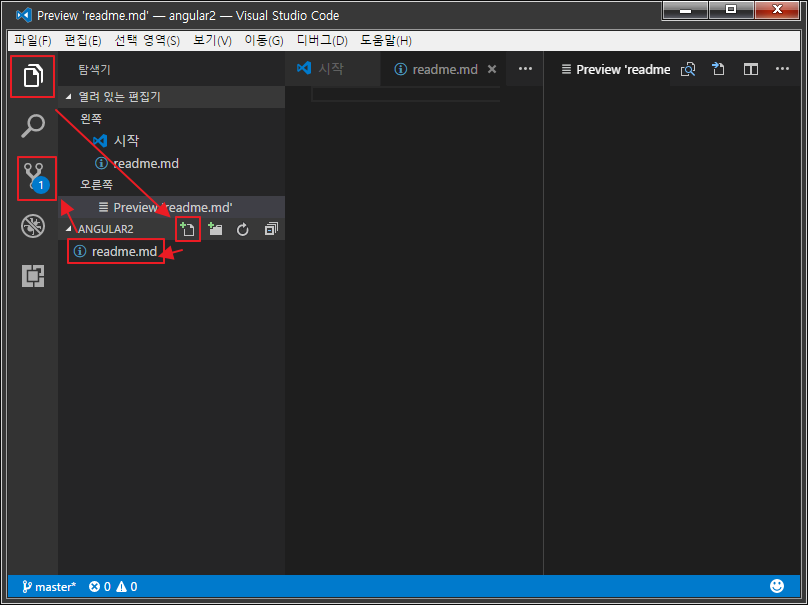
Task: Open the editor more actions ellipsis
Action: coord(526,69)
